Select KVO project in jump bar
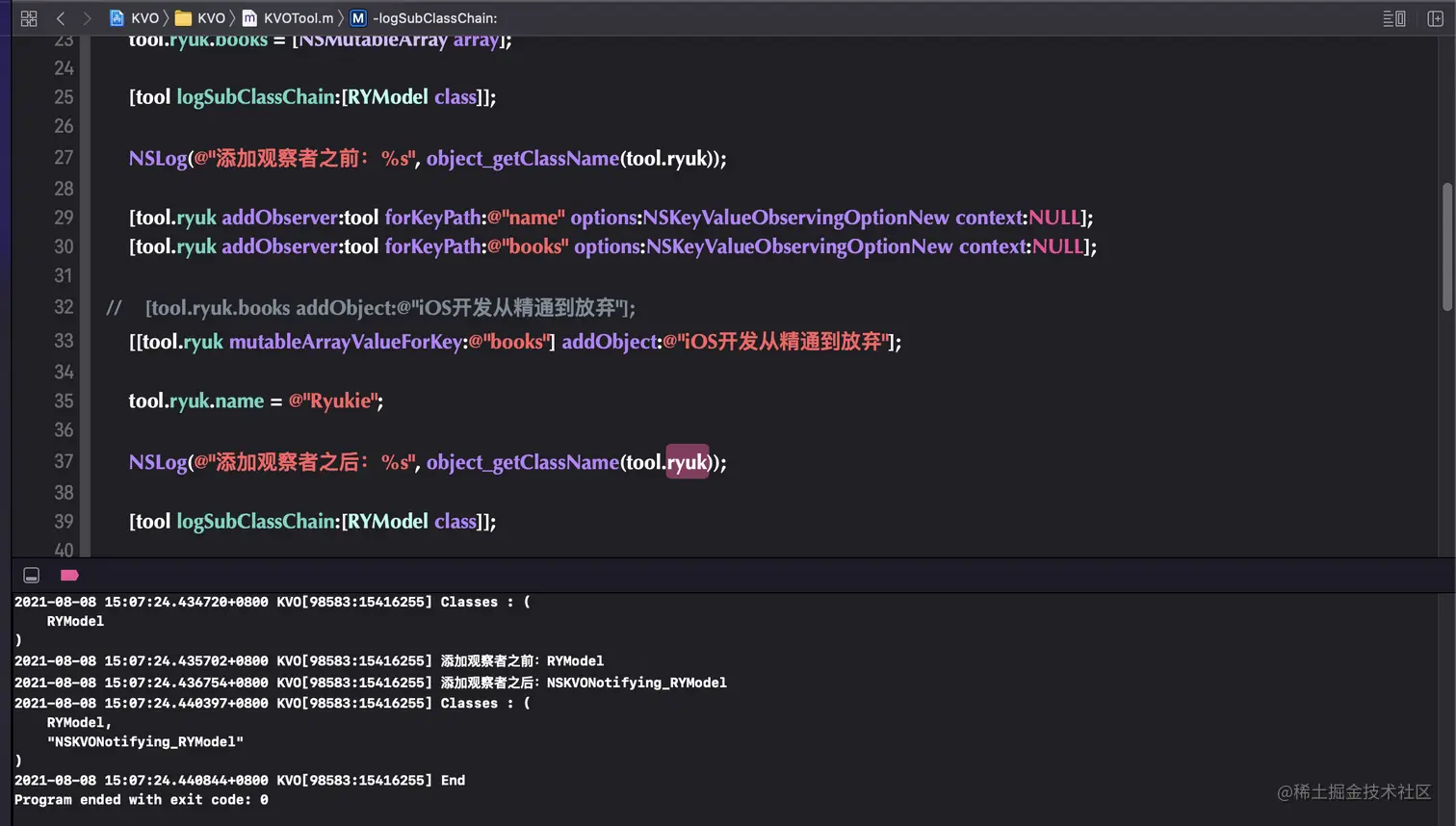Screen dimensions: 1456x826 (145, 18)
